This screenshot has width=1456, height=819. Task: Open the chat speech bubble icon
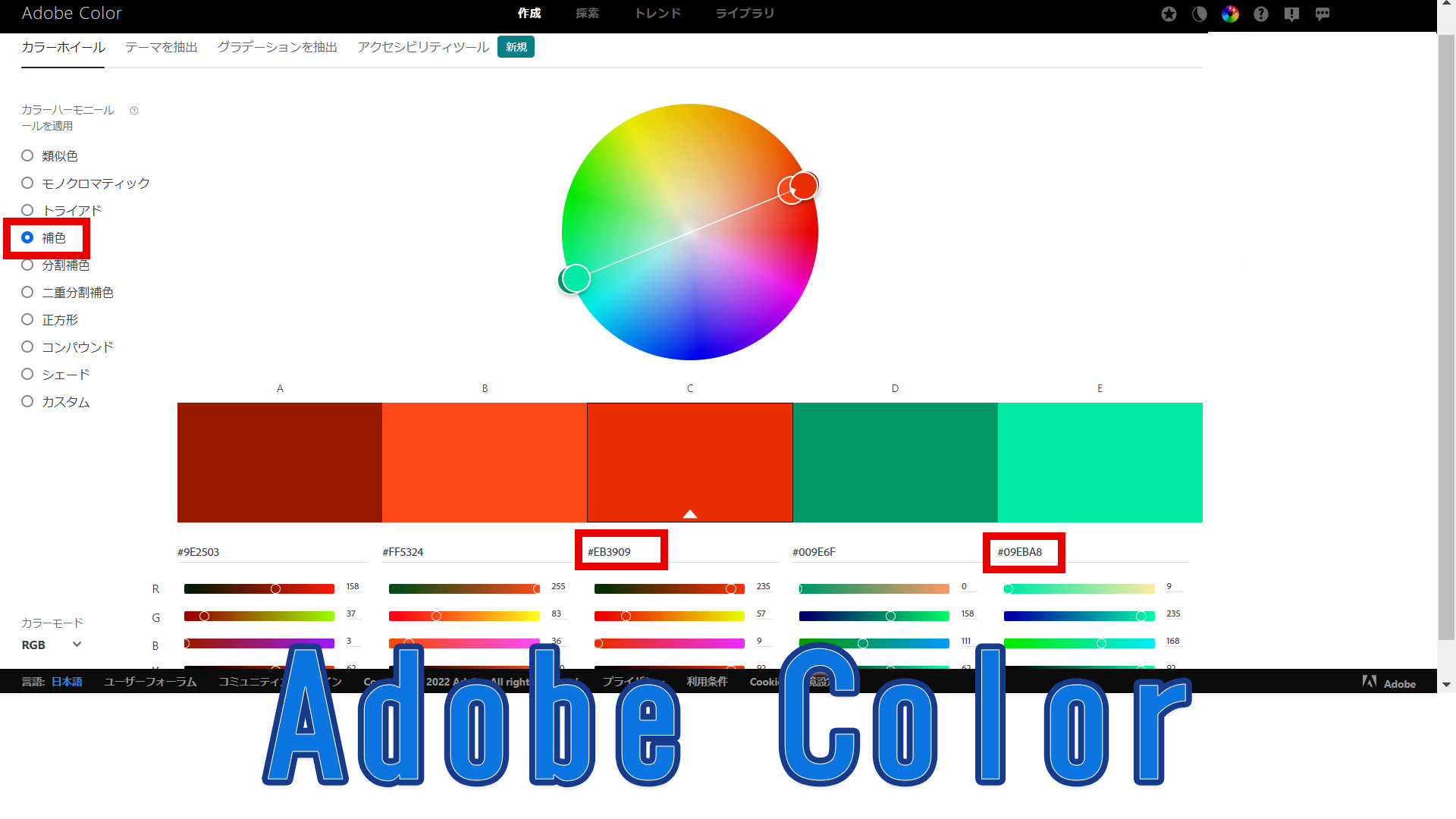tap(1323, 14)
